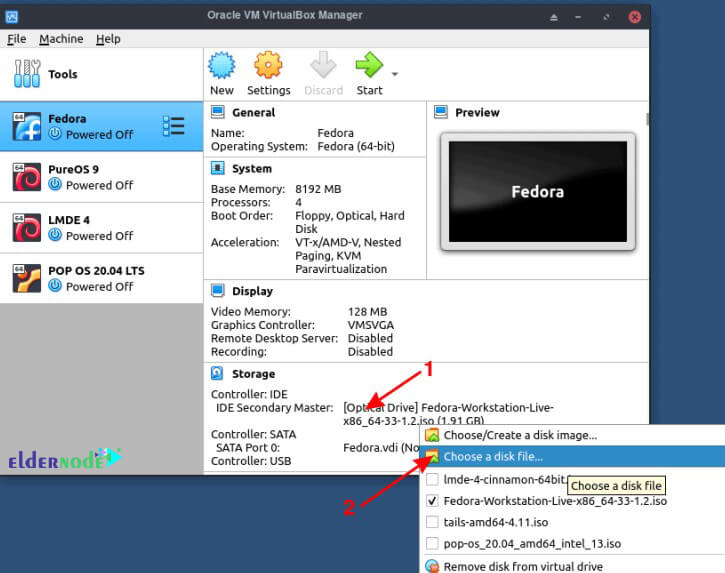
Task: Click '128 MB' video memory value
Action: [368, 312]
